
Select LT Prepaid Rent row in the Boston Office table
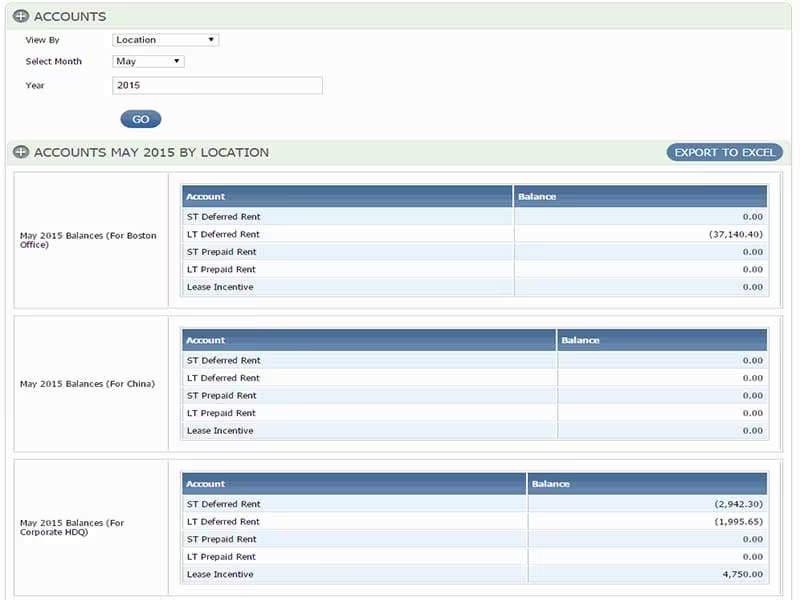pos(474,269)
